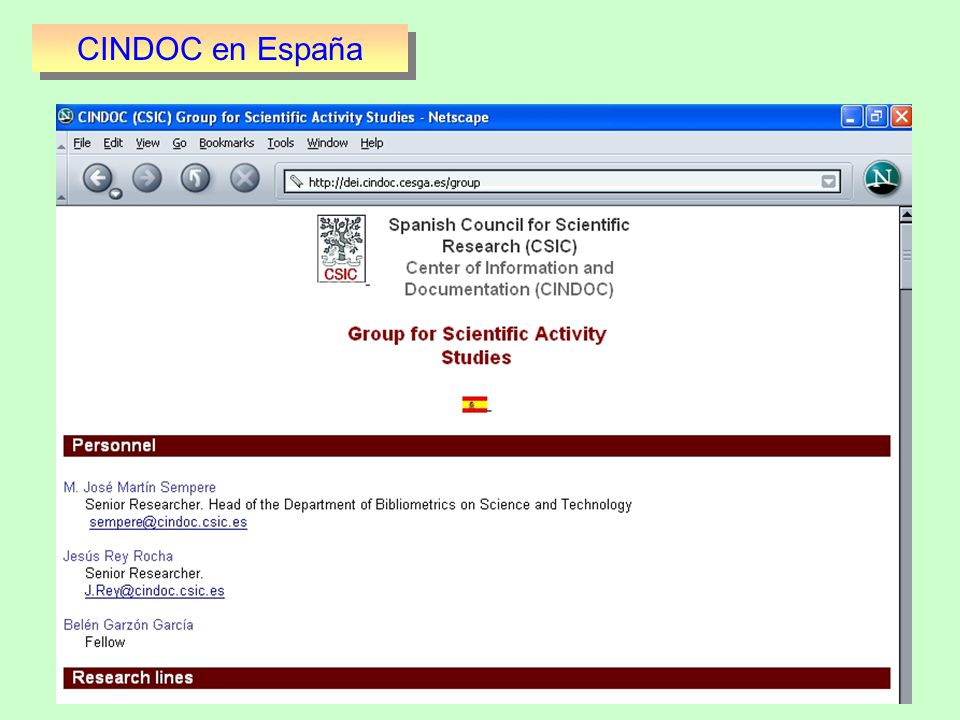This screenshot has height=720, width=960.
Task: Open the Jesús Rey Rocha profile link
Action: 118,556
